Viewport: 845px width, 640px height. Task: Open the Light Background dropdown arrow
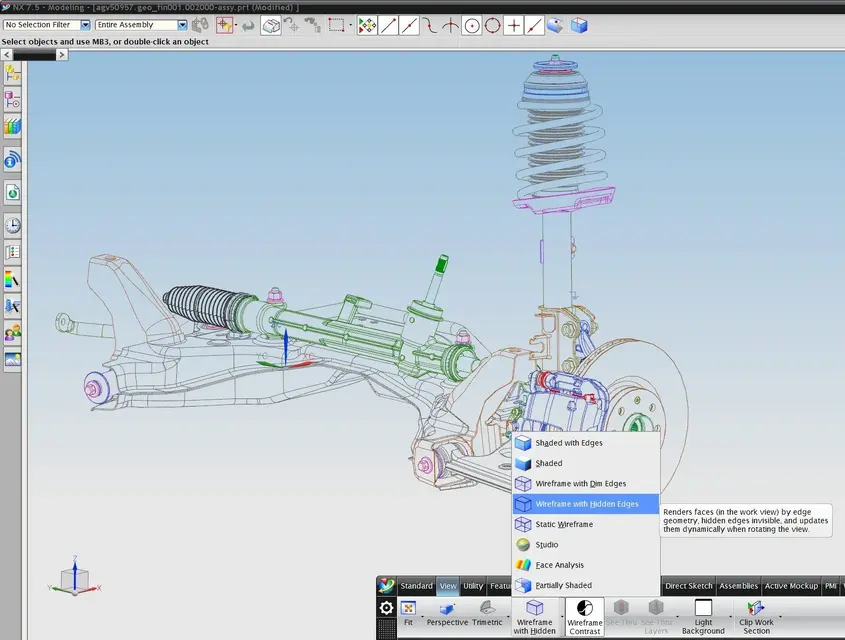pos(731,616)
